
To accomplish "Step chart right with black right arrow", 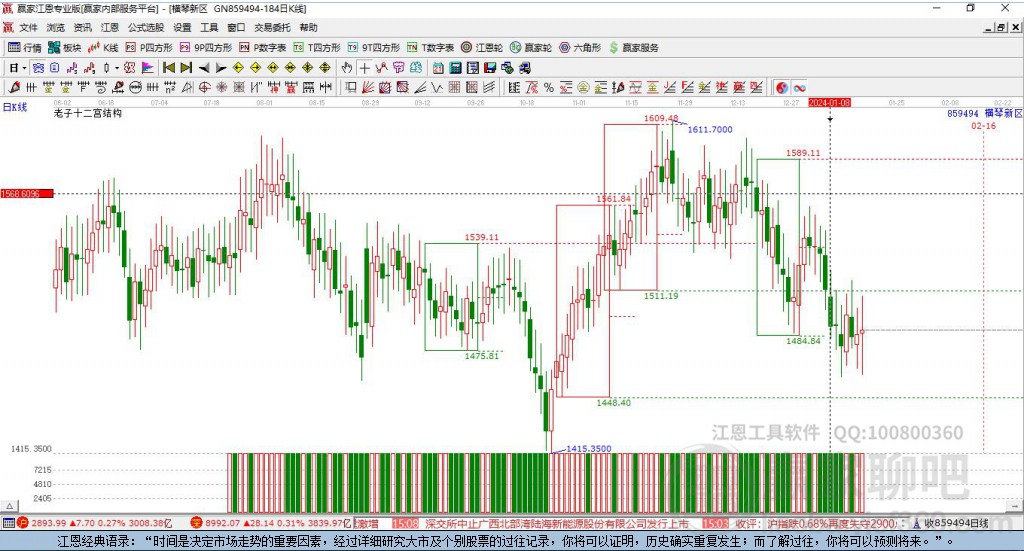I will point(221,68).
